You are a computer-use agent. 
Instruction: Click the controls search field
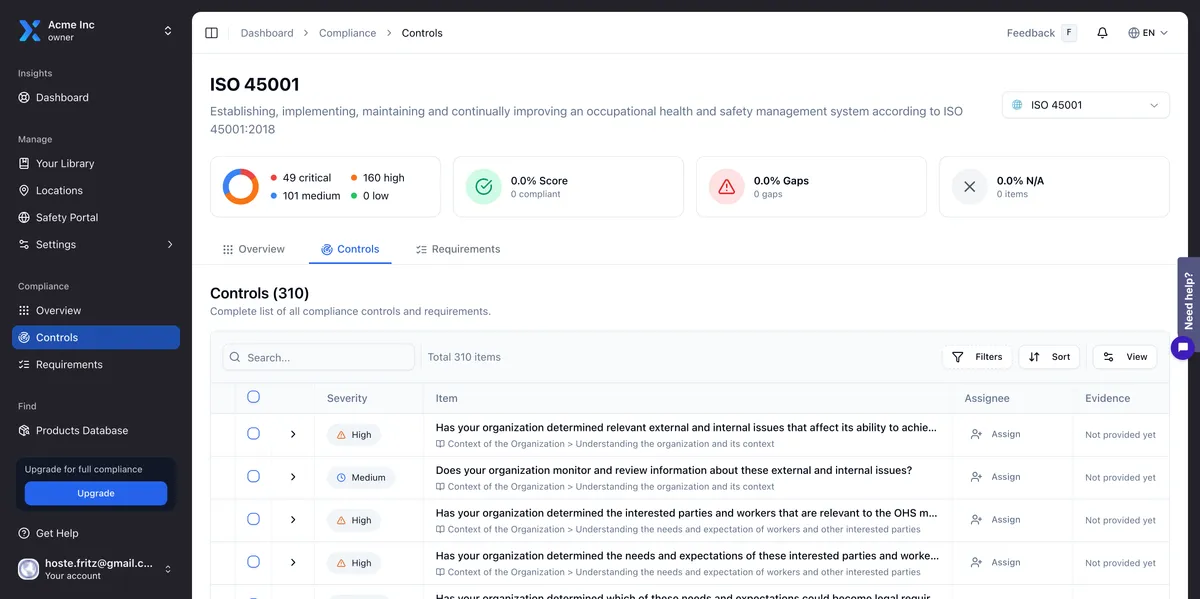point(318,357)
